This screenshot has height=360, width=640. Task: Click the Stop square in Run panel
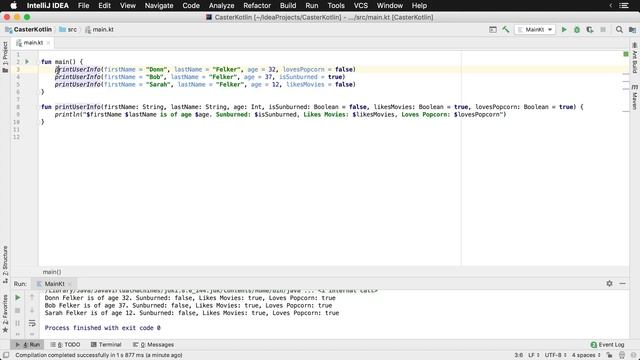(18, 310)
